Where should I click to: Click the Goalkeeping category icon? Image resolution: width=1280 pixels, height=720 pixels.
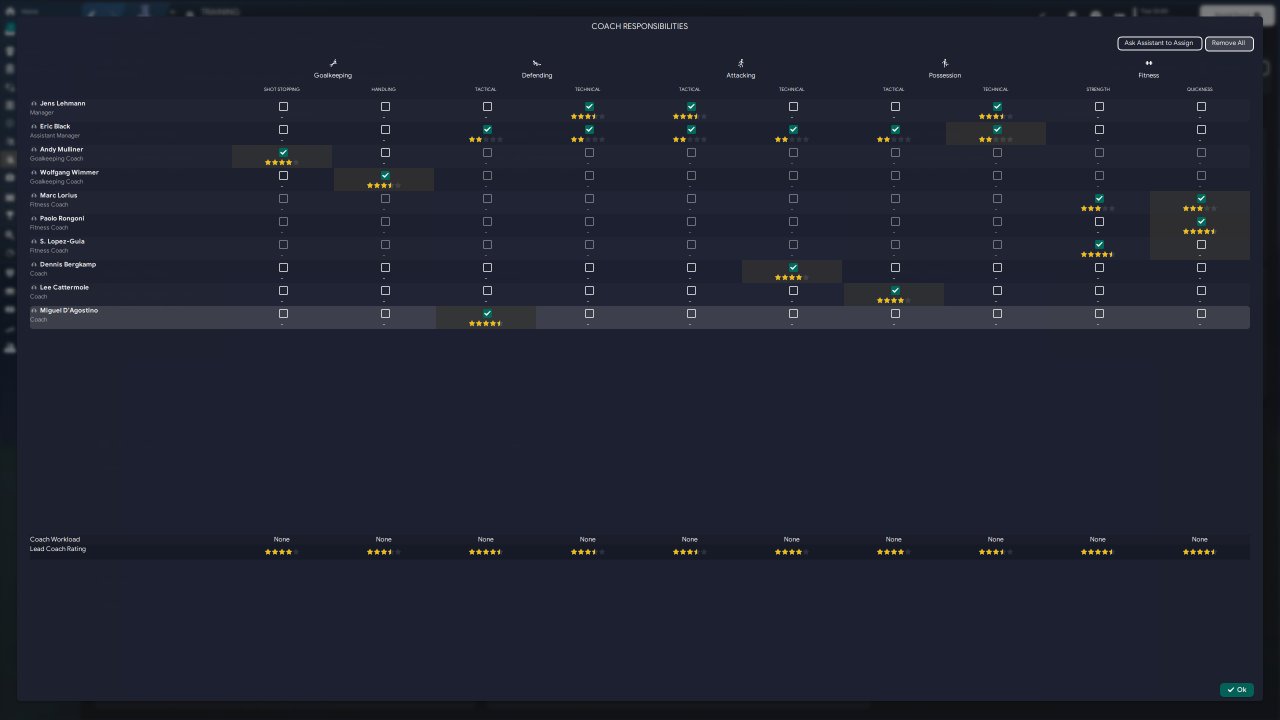click(x=333, y=63)
